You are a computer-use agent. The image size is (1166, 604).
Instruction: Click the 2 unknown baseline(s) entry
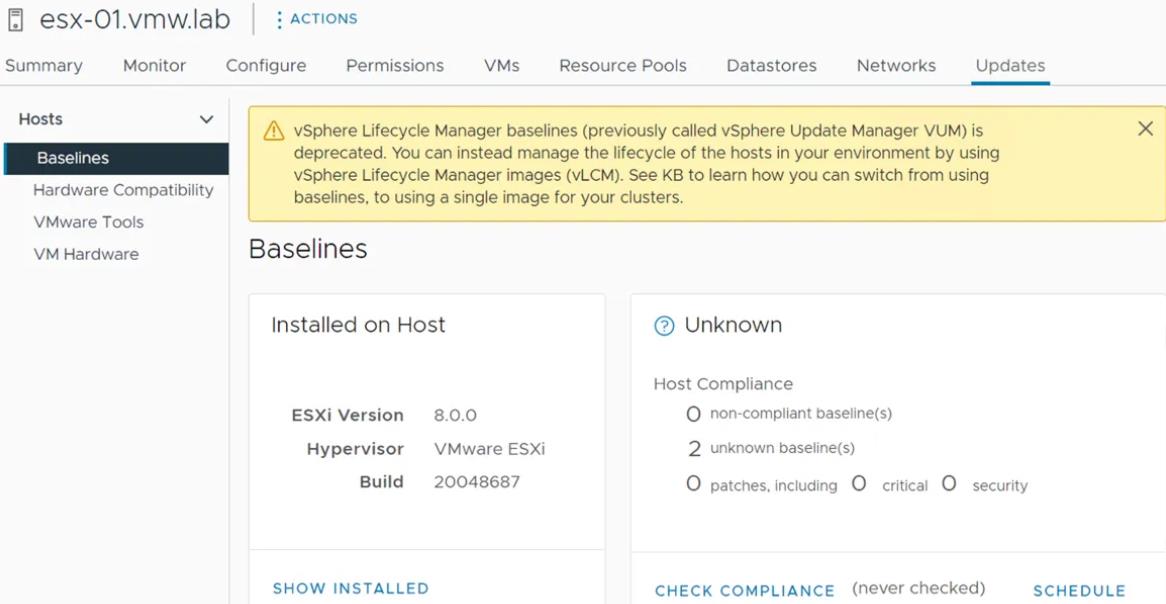(770, 449)
